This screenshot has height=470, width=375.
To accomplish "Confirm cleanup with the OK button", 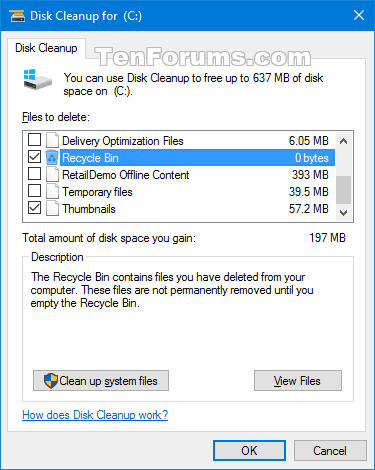I will point(249,451).
